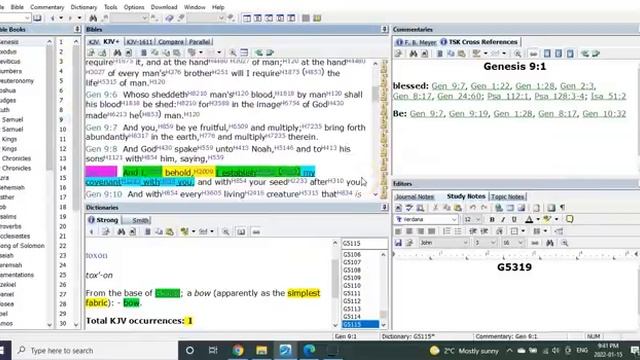
Task: Click the Save disk icon in Editors toolbar
Action: coord(398,243)
